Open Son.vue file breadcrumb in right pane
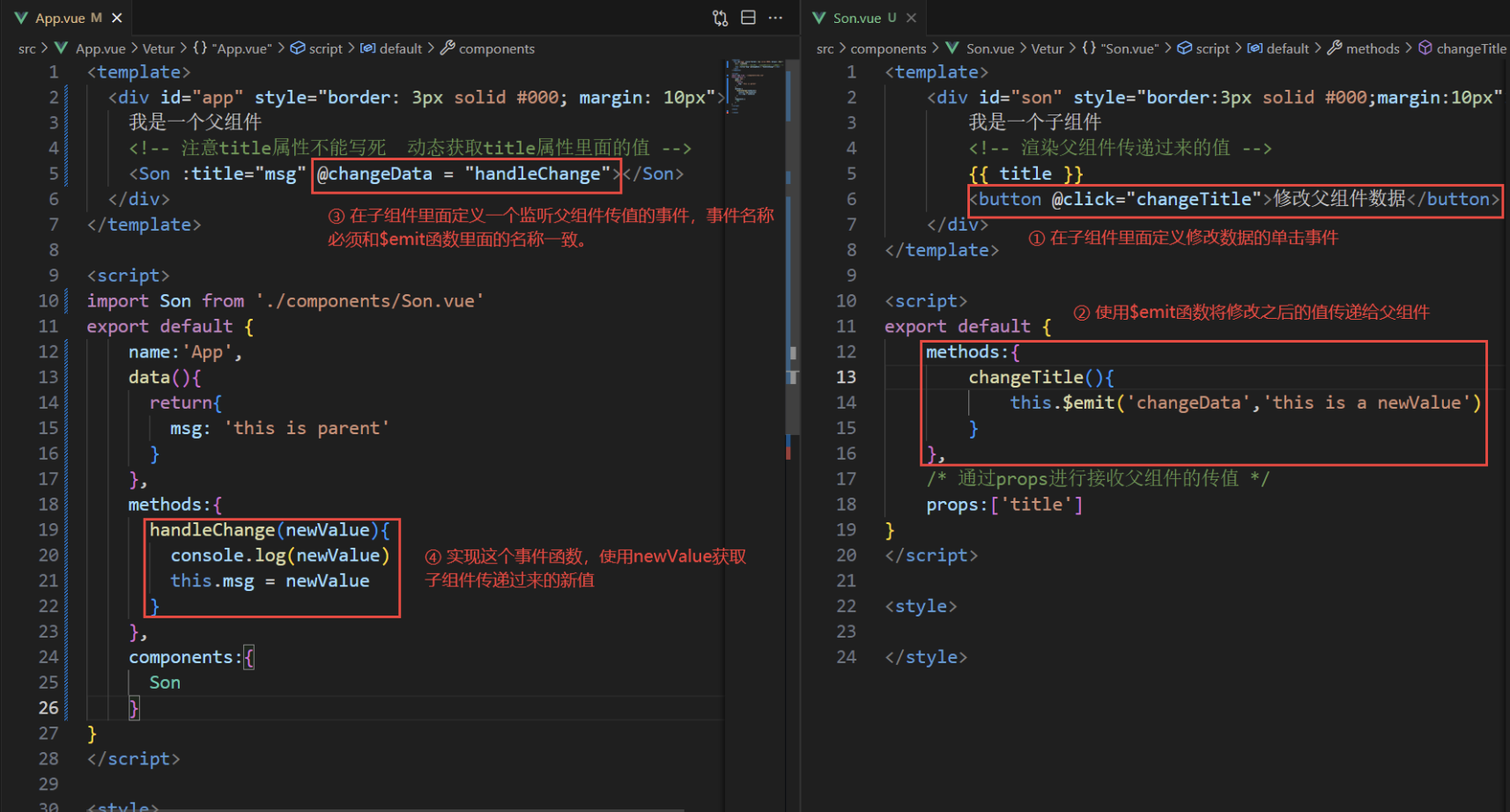Viewport: 1510px width, 812px height. click(980, 48)
